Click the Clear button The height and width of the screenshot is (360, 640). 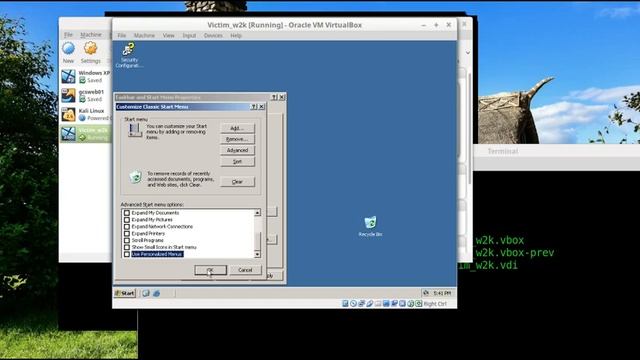tap(237, 182)
